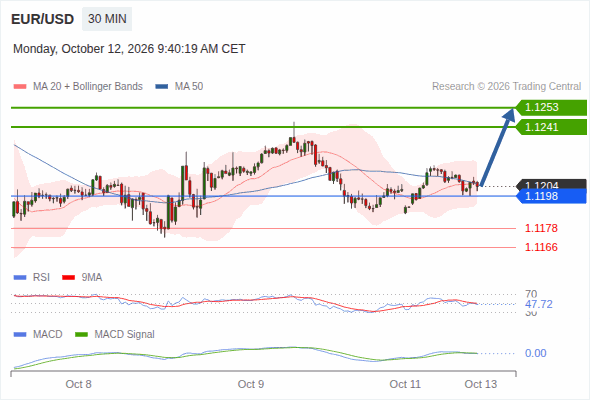Click the Oct 13 axis label
Screen dimensions: 590x400
click(481, 384)
